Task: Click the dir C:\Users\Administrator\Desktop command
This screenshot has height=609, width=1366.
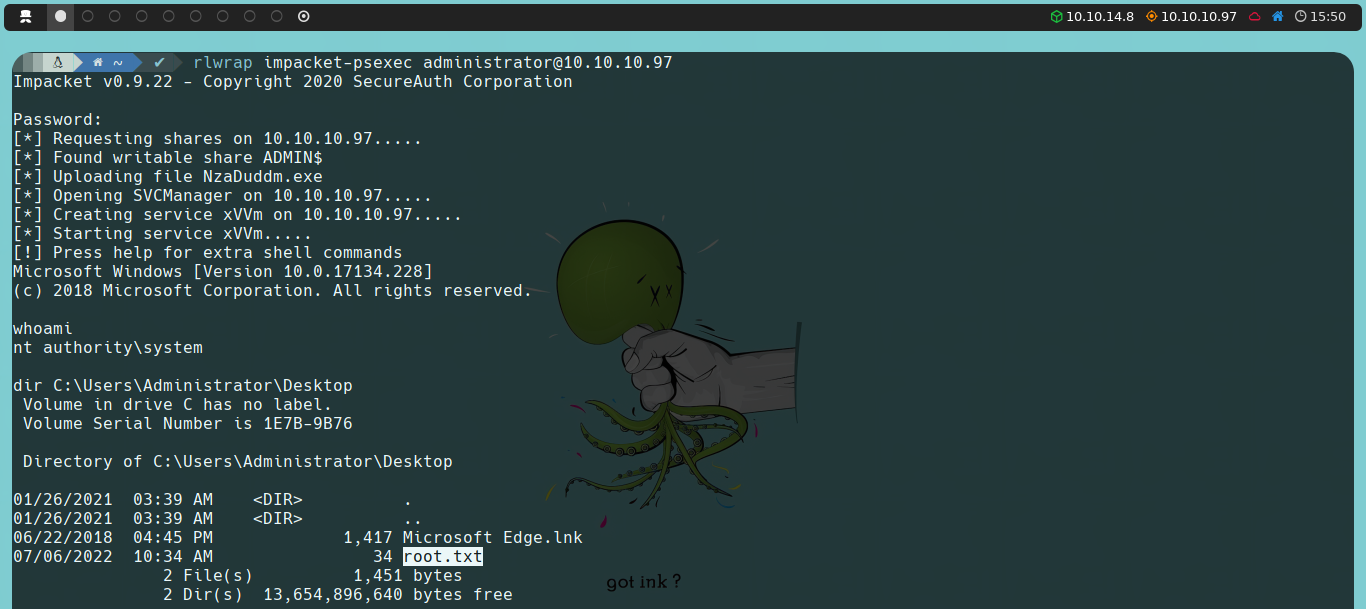Action: (183, 385)
